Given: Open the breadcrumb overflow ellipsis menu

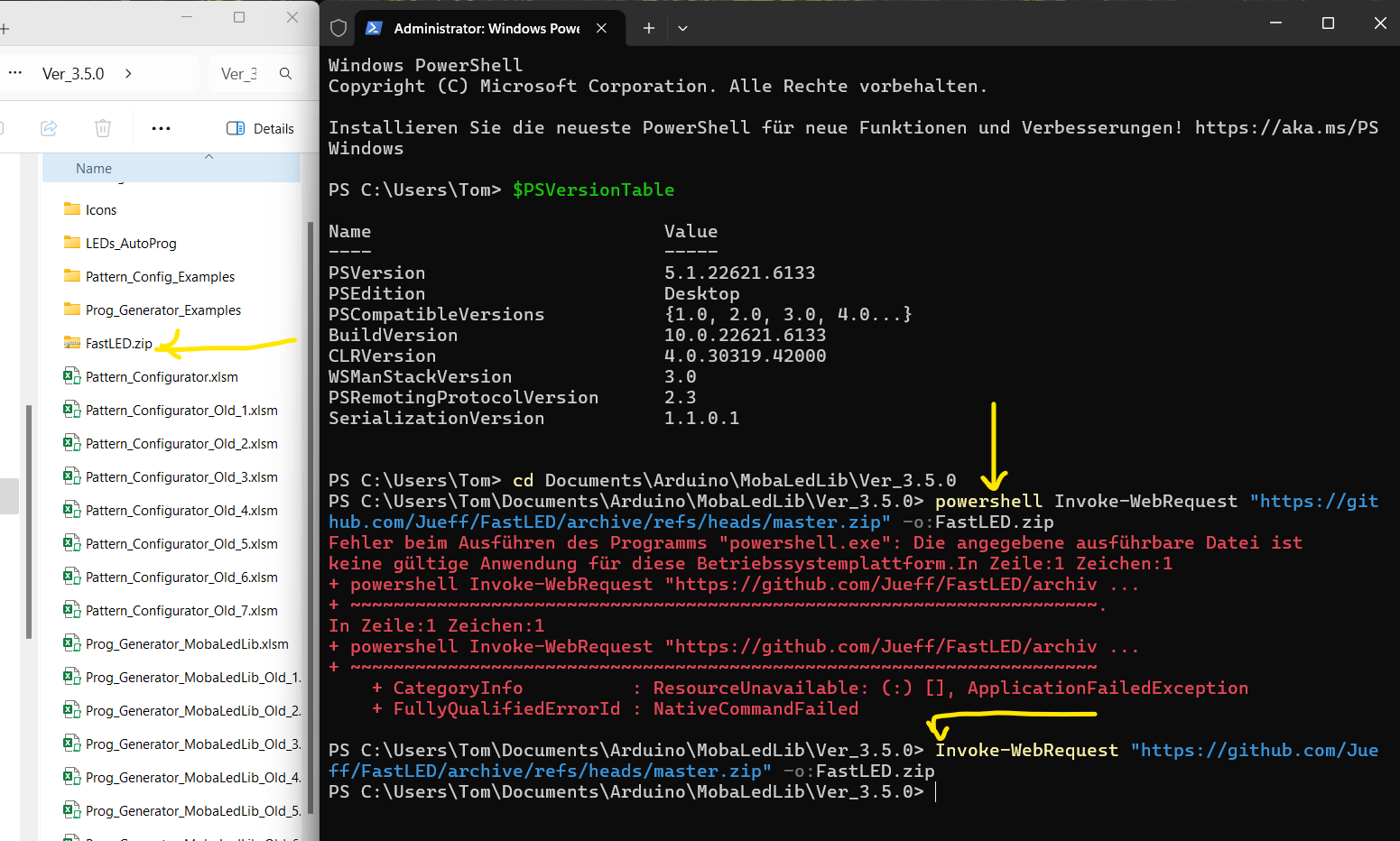Looking at the screenshot, I should click(15, 74).
